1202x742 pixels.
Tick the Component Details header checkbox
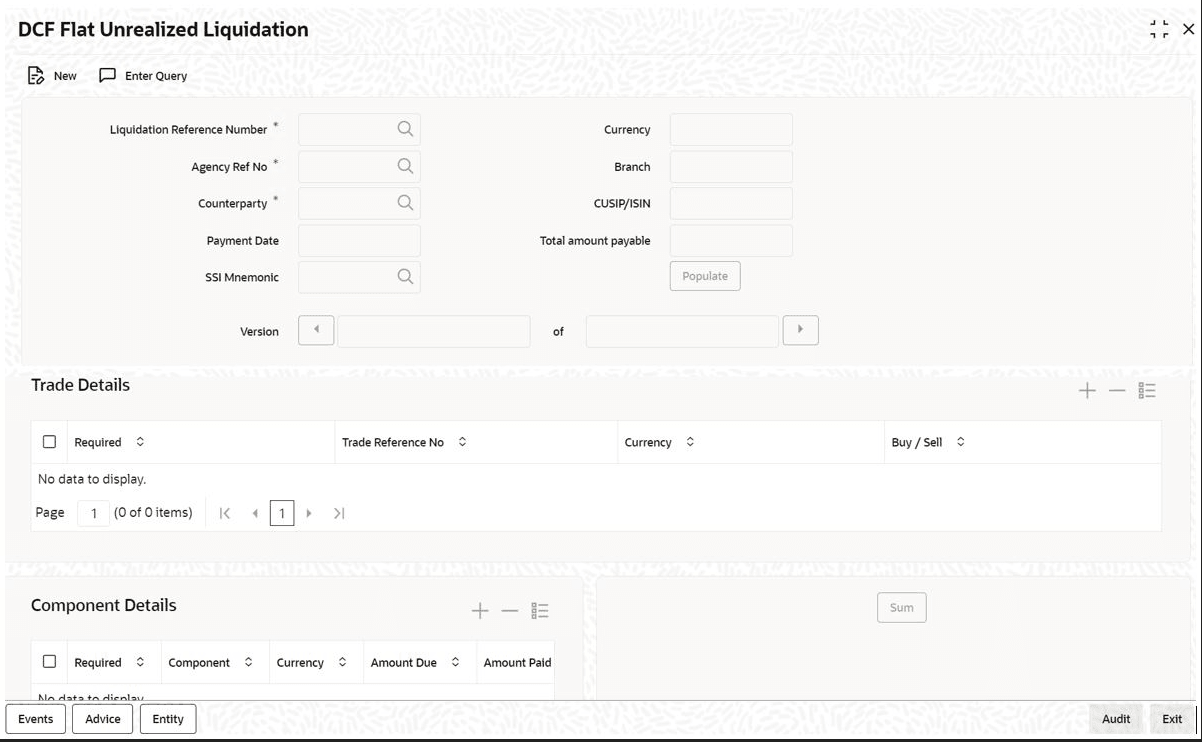click(x=49, y=662)
